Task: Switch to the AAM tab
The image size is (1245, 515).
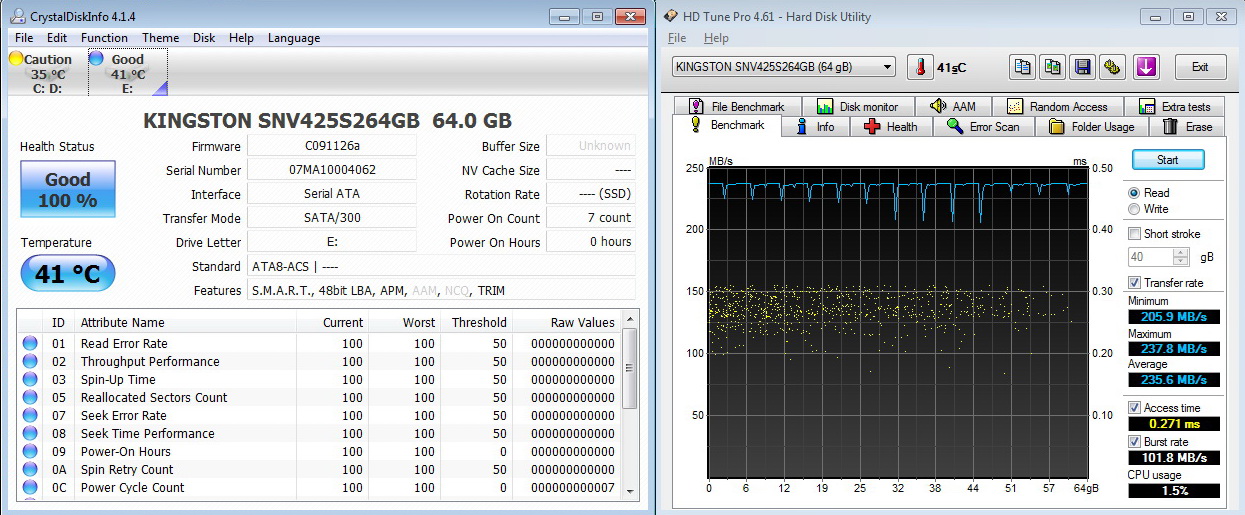Action: [x=954, y=107]
